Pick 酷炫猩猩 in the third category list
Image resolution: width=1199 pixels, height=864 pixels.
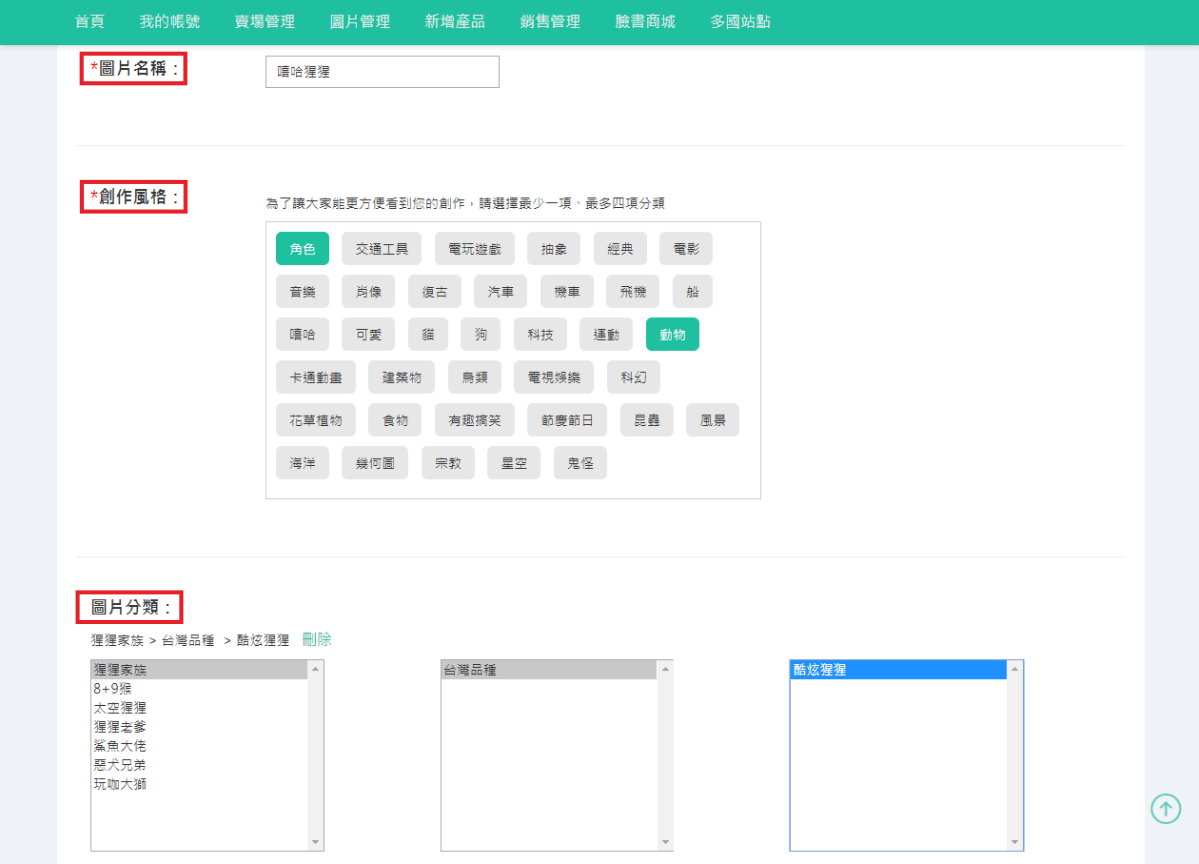820,670
